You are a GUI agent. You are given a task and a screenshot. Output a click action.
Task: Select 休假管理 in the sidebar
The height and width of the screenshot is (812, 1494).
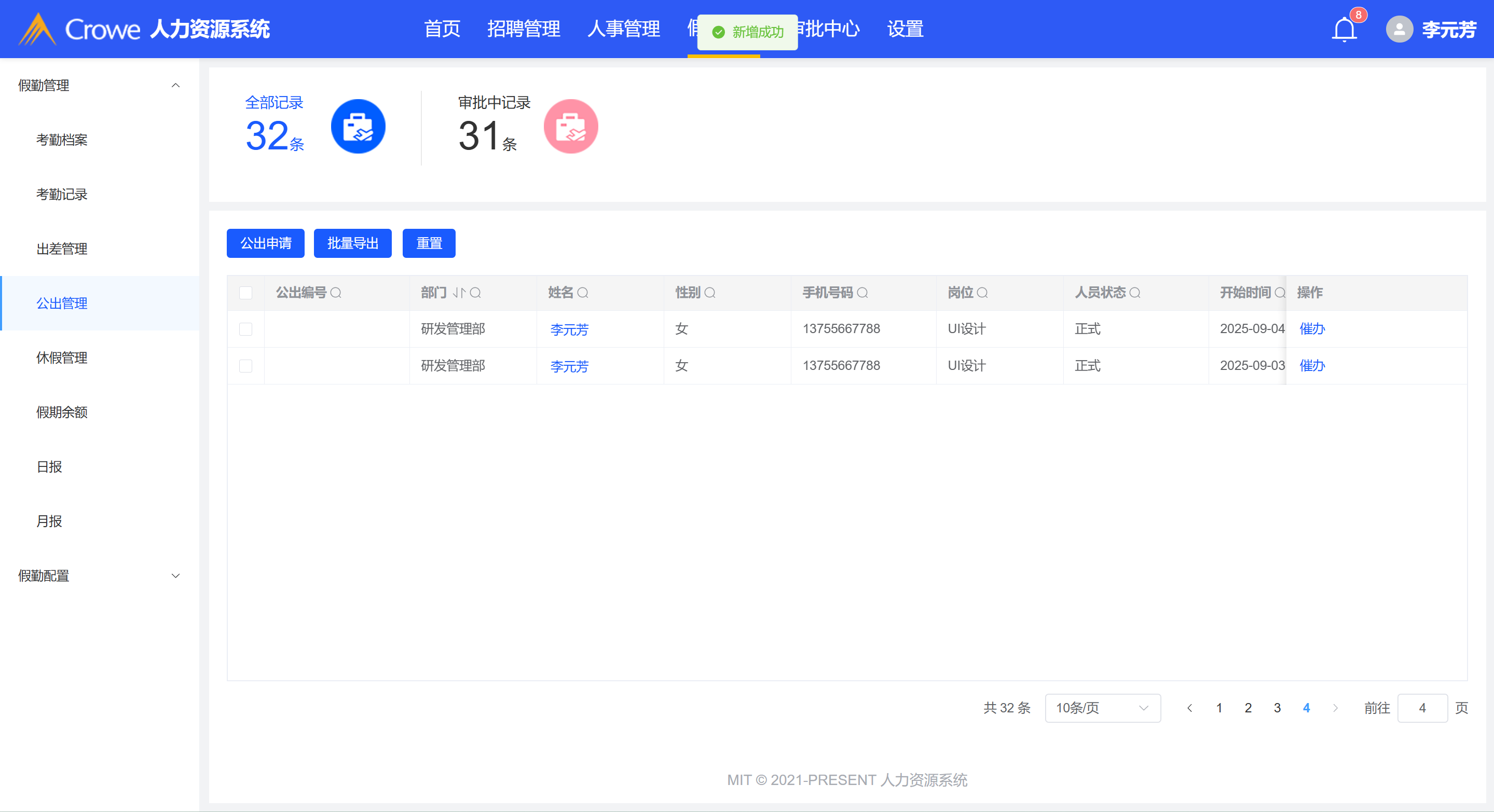click(61, 358)
